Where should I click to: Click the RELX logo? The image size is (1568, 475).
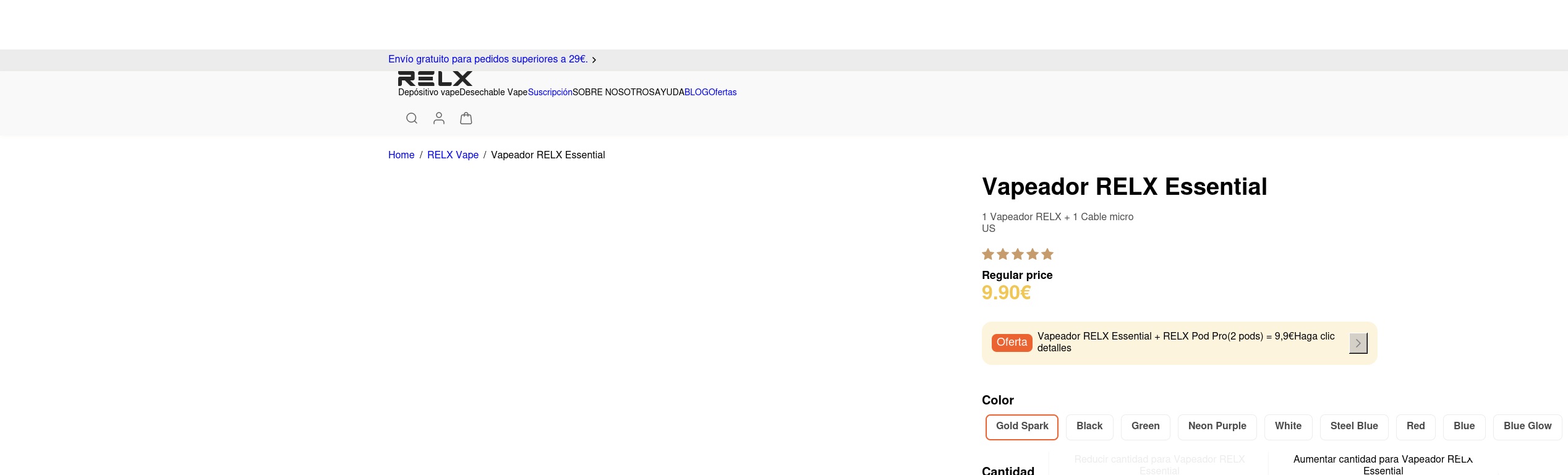coord(435,79)
